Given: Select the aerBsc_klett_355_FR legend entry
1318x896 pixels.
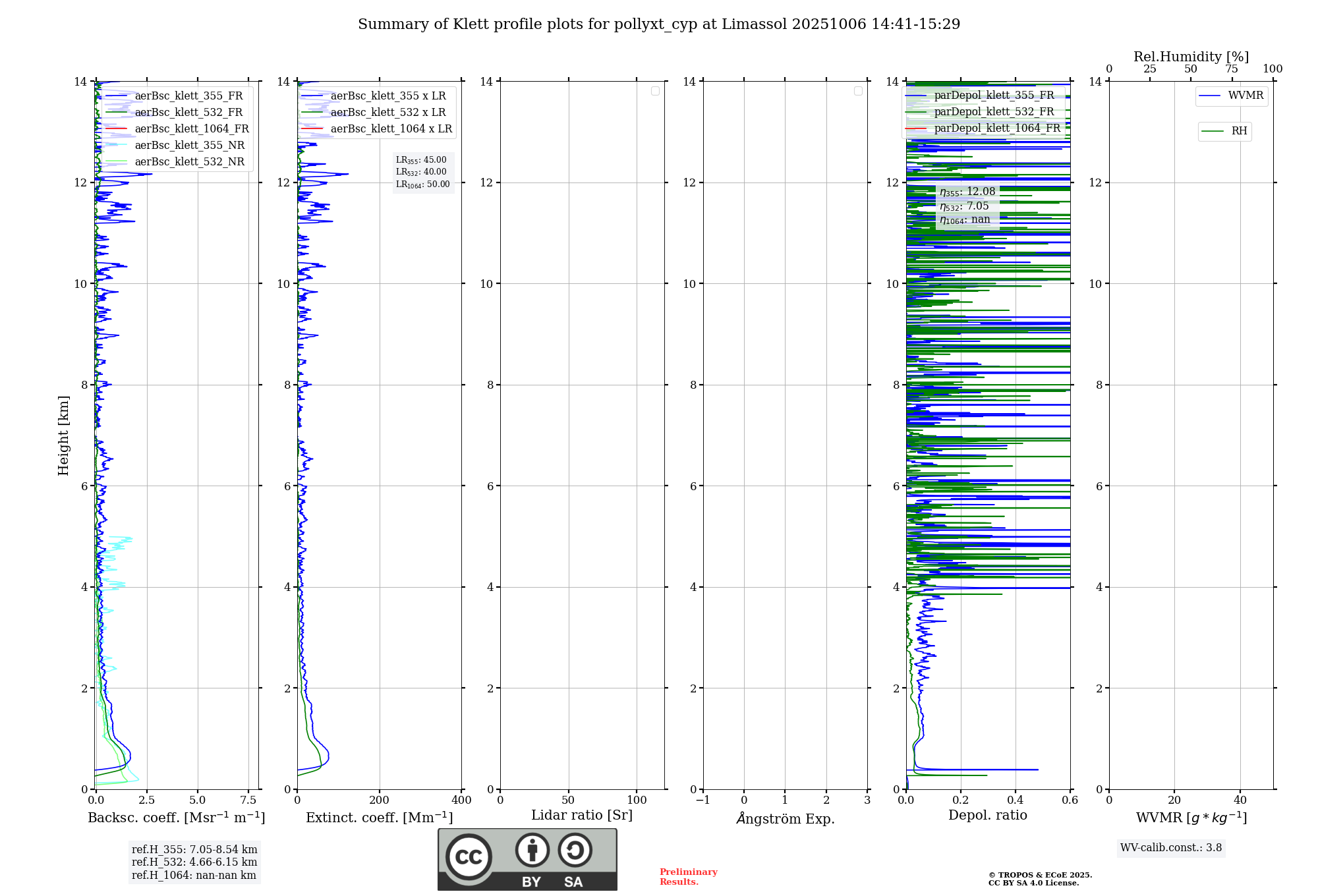Looking at the screenshot, I should click(188, 96).
